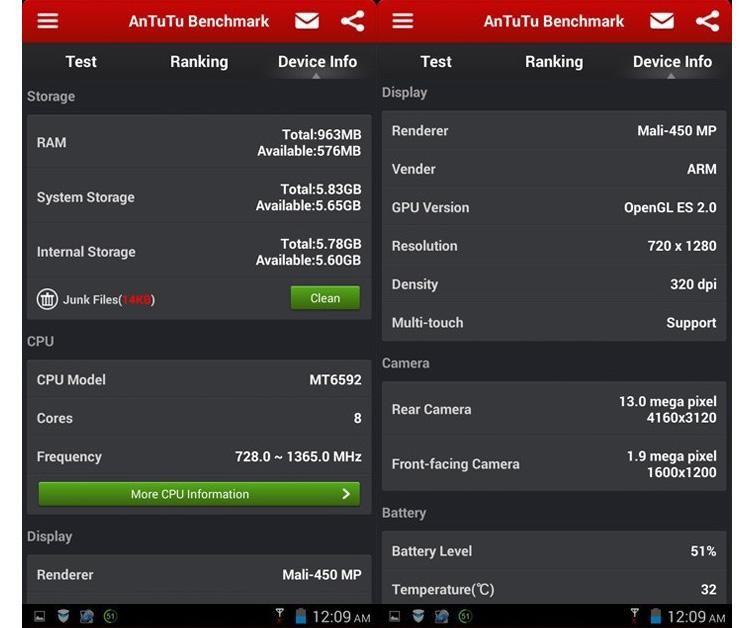Switch to Test tab on left screen

tap(81, 62)
